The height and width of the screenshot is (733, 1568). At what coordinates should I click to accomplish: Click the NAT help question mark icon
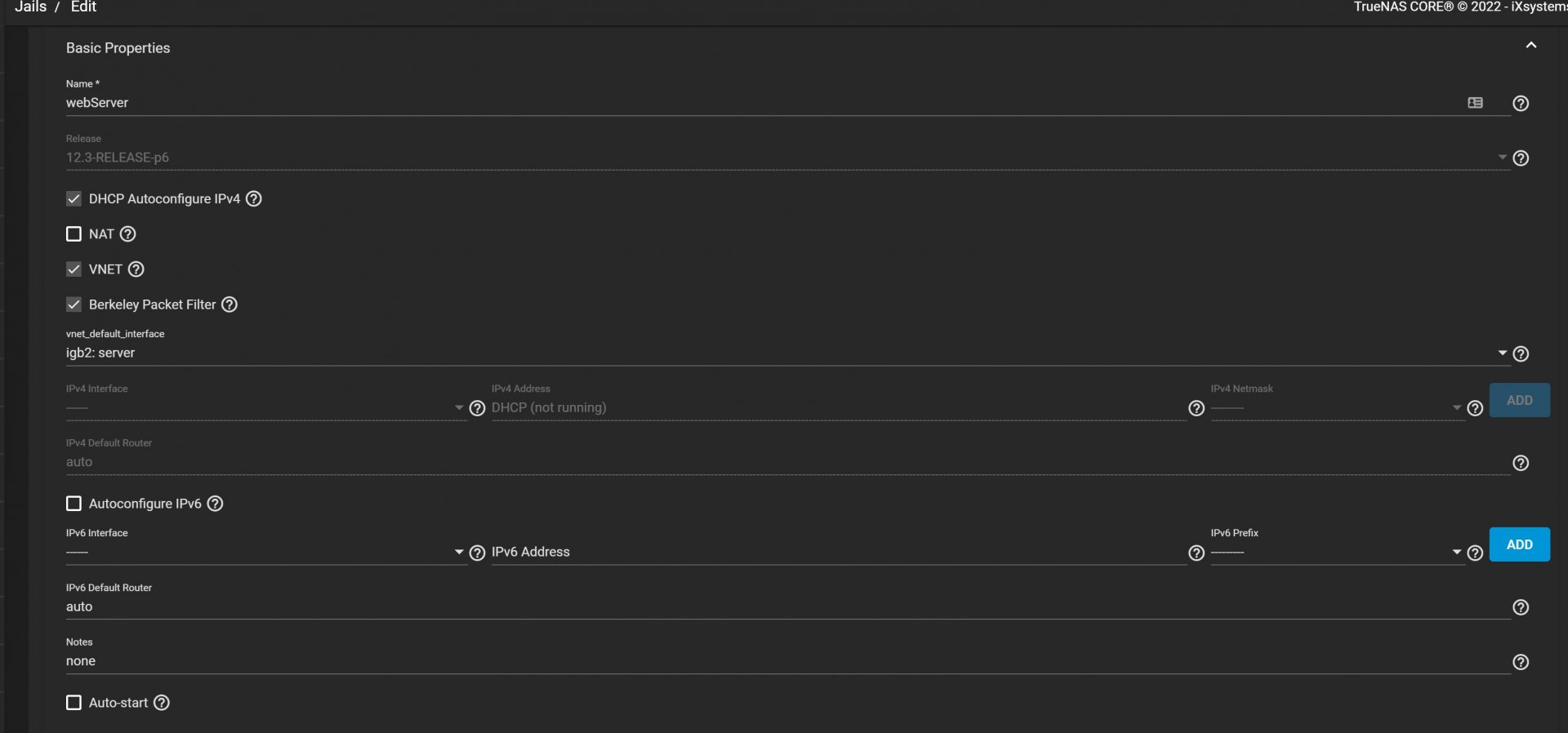128,234
